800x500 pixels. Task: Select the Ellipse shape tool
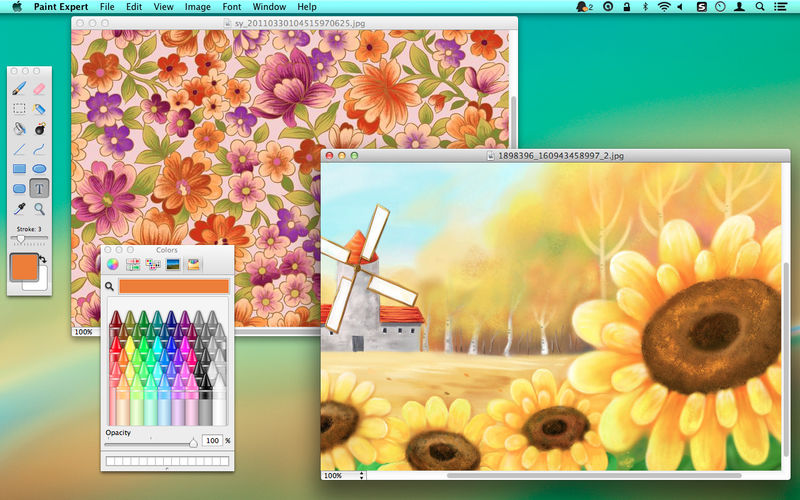[x=39, y=168]
